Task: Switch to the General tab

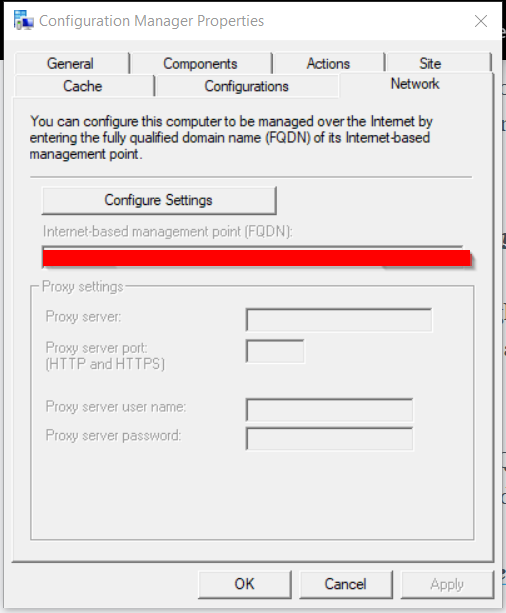Action: point(71,63)
